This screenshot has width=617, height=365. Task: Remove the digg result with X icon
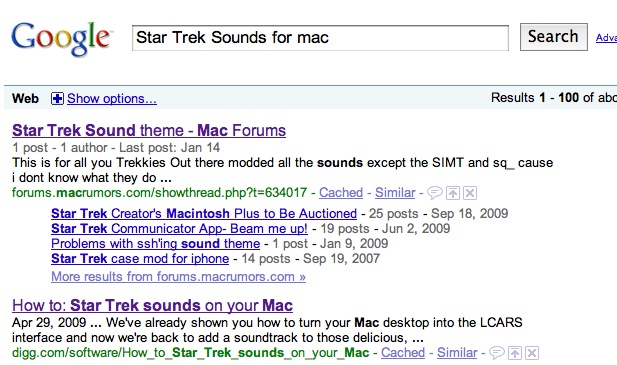532,353
